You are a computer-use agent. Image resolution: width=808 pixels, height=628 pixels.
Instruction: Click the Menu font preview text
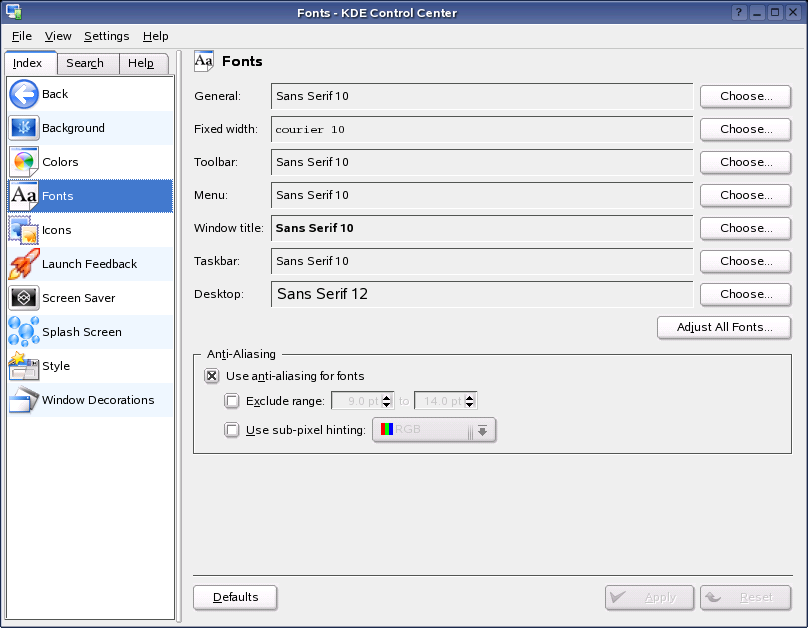[312, 195]
